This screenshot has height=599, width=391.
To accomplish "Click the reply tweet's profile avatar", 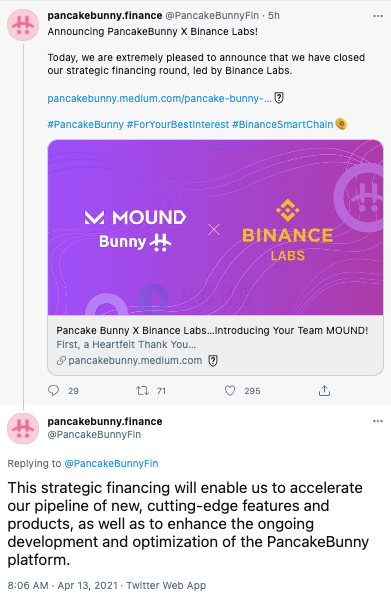I will coord(23,428).
